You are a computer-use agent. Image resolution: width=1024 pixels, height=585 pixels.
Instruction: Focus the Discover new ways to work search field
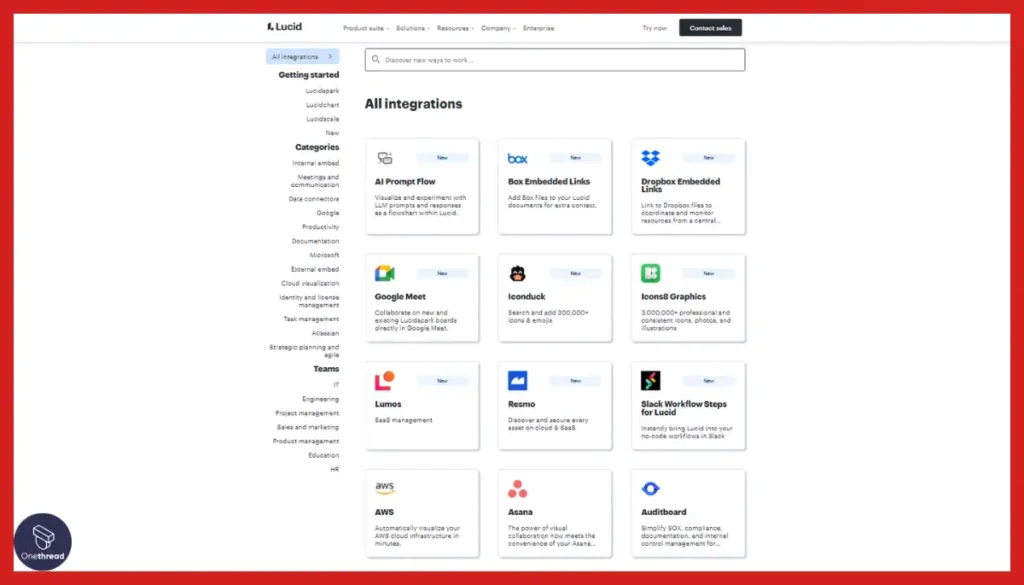(554, 59)
